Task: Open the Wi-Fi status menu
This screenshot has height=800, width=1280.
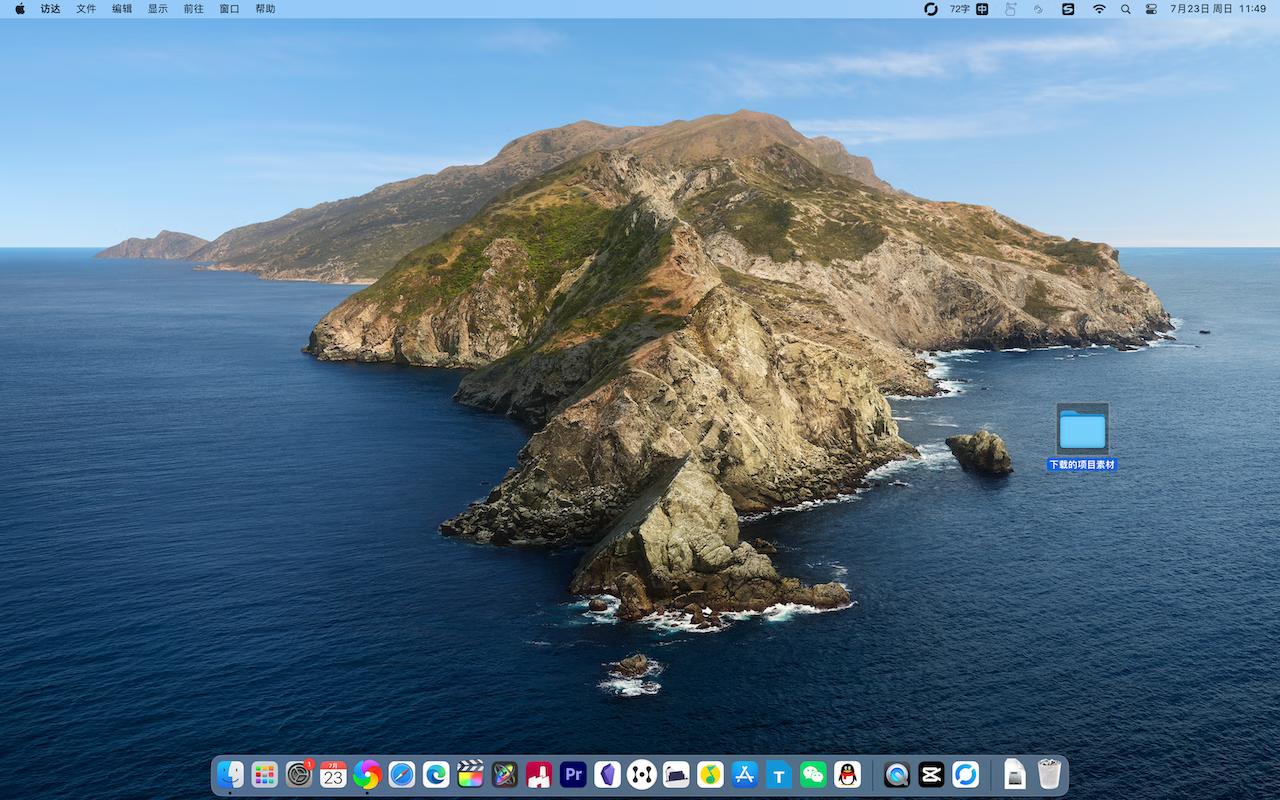Action: 1099,9
